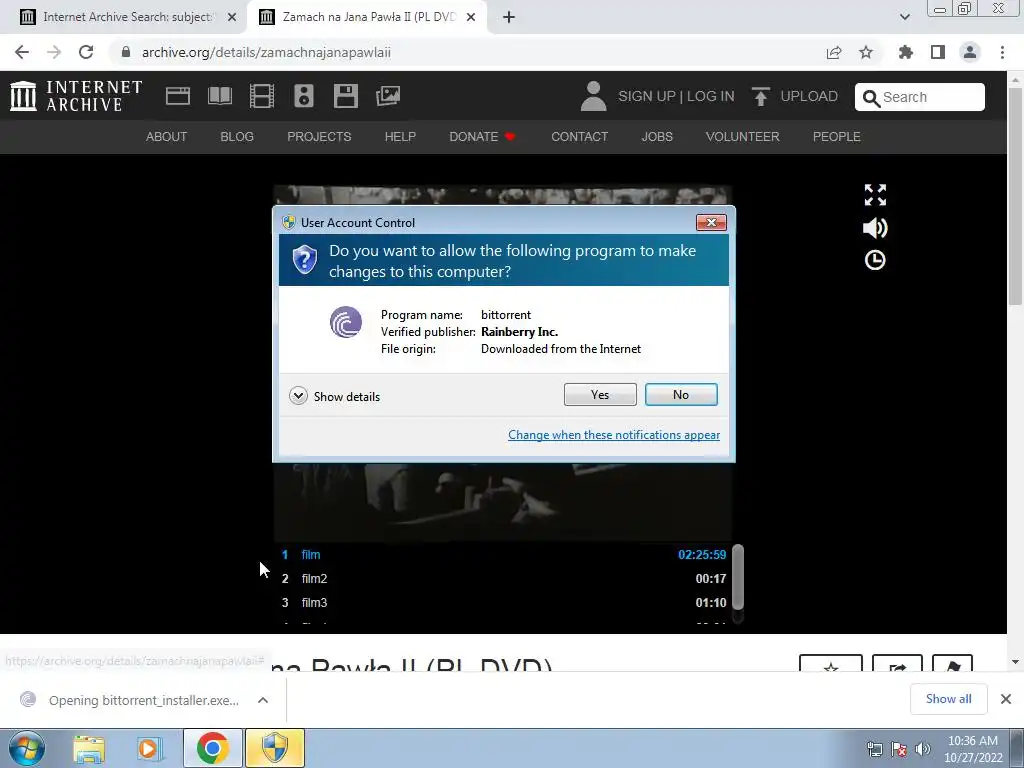Screen dimensions: 1024x768
Task: Open the VOLUNTEER menu item
Action: [x=743, y=136]
